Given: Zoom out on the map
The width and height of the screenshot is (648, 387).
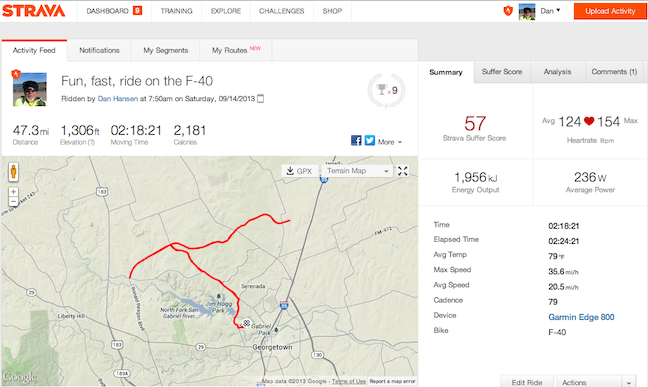Looking at the screenshot, I should coord(13,202).
